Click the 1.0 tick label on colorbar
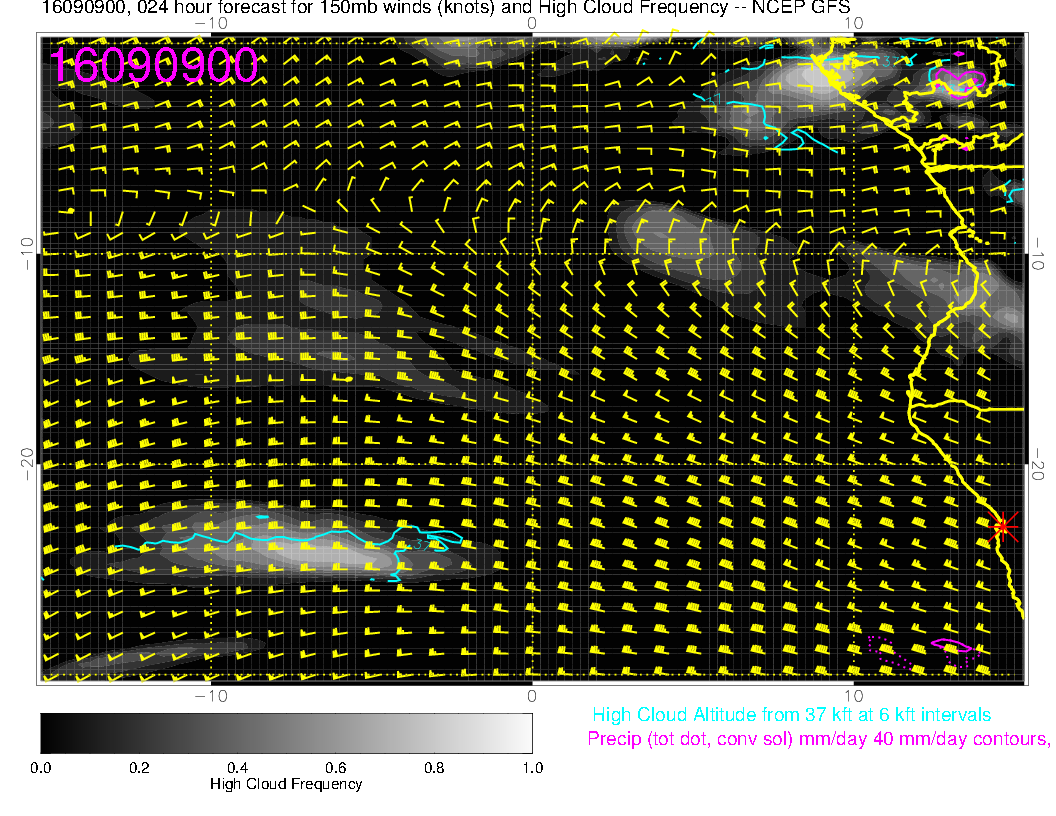1056x816 pixels. (532, 768)
